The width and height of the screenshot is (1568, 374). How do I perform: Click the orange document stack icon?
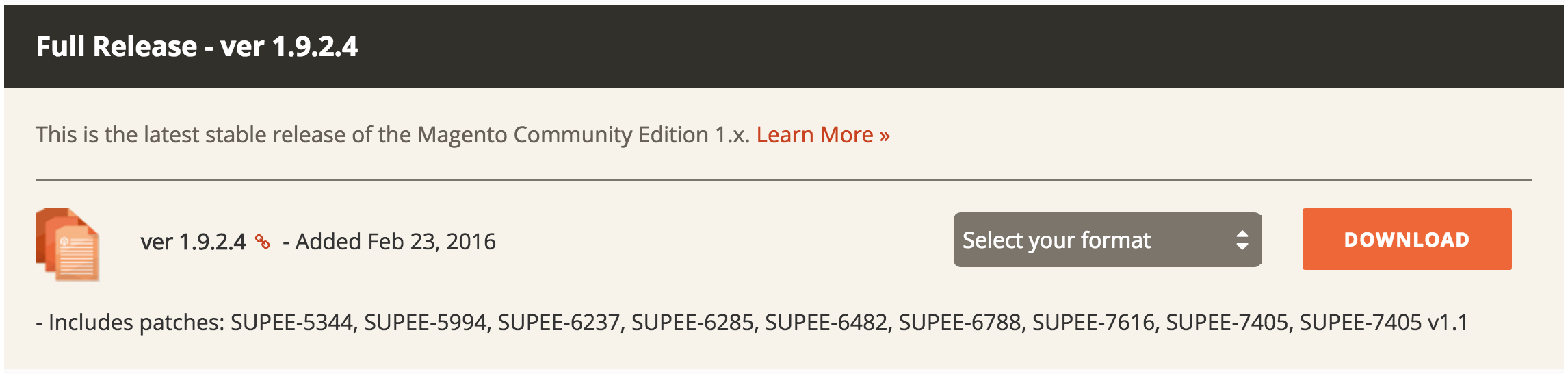tap(67, 245)
